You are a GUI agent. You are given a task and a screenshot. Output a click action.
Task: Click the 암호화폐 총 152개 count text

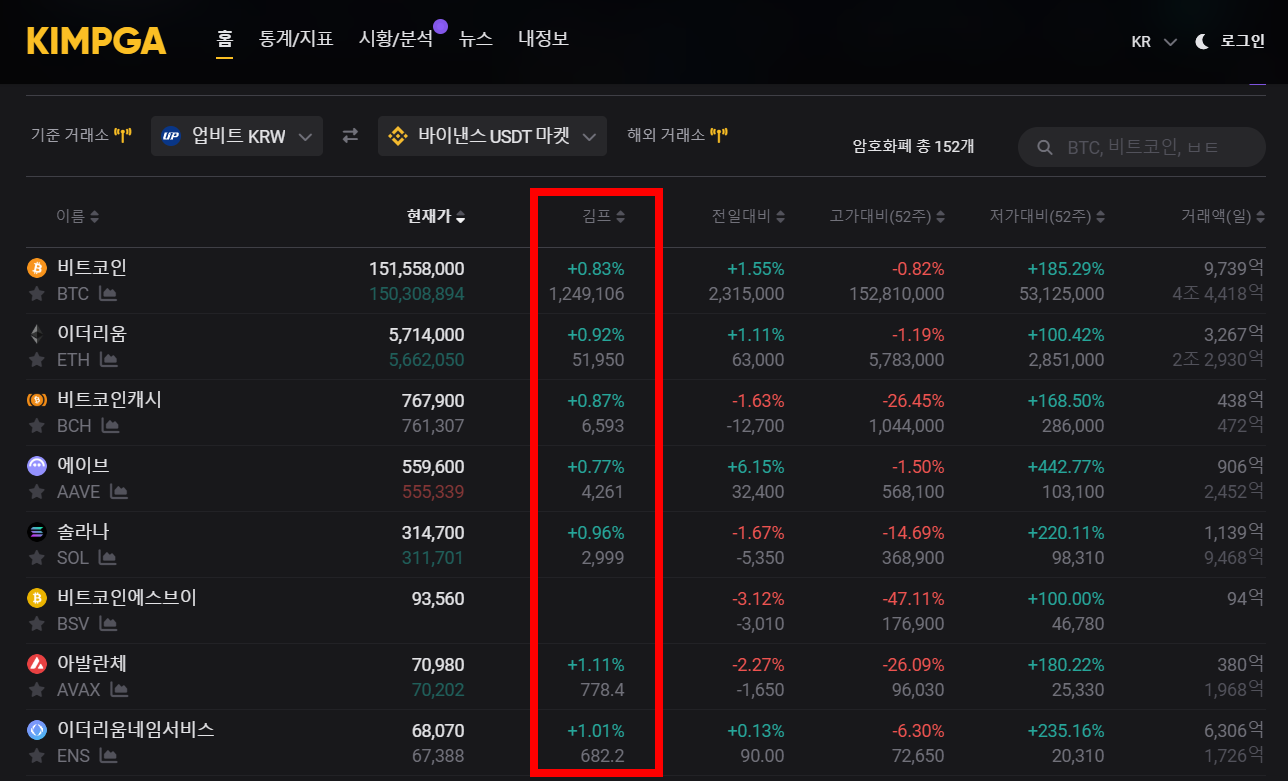coord(913,147)
